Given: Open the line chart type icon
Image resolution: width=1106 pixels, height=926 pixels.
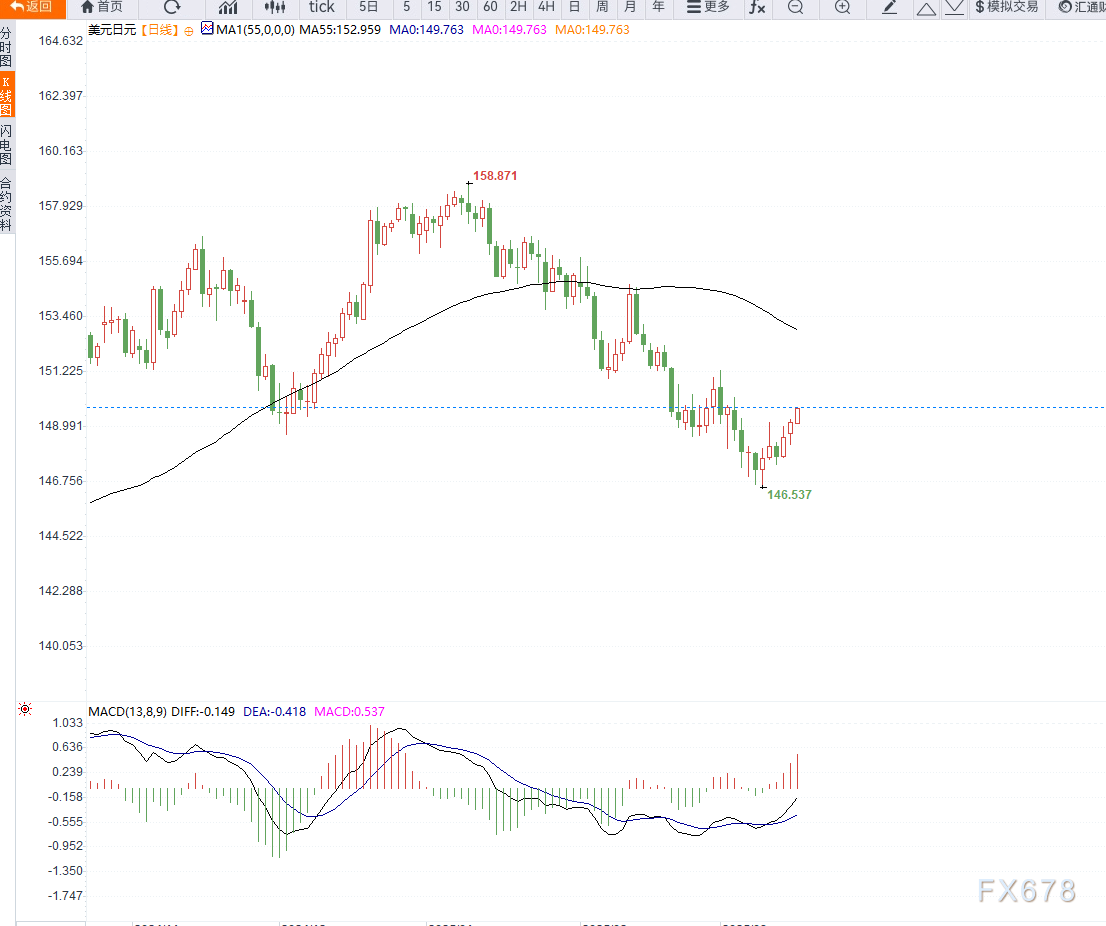Looking at the screenshot, I should (x=228, y=7).
